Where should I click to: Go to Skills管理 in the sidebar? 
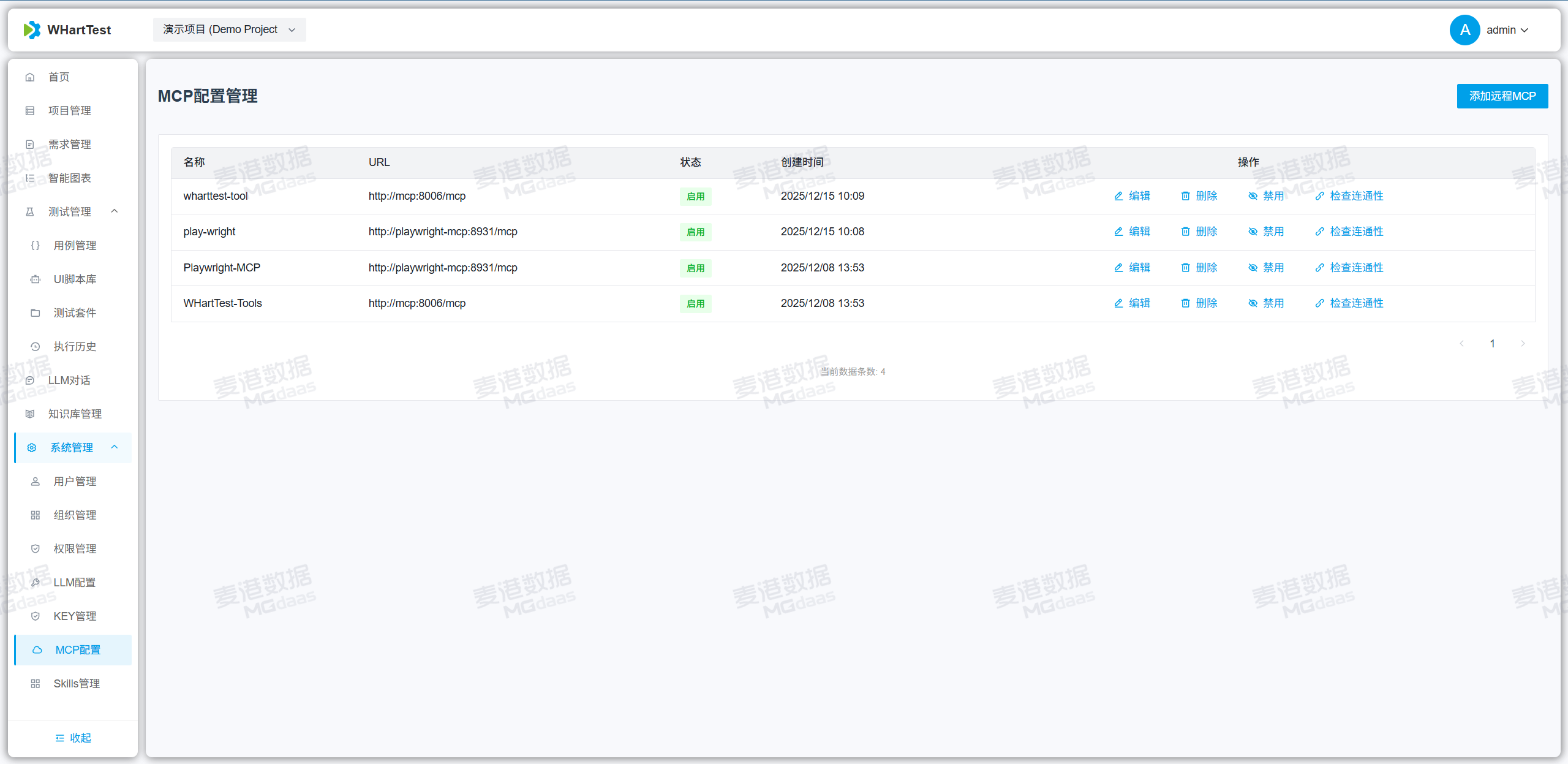tap(77, 684)
